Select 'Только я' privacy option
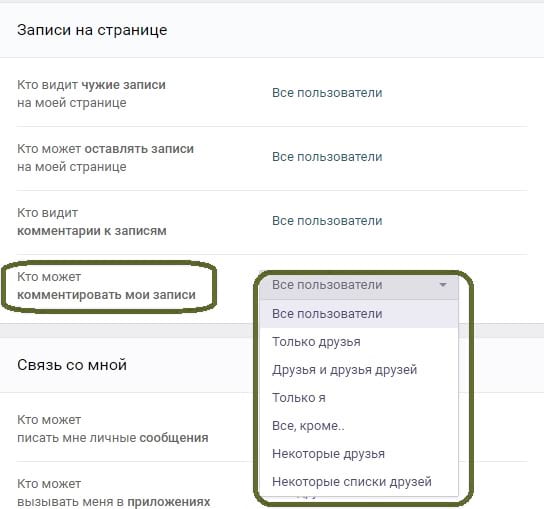The height and width of the screenshot is (509, 544). click(x=359, y=398)
